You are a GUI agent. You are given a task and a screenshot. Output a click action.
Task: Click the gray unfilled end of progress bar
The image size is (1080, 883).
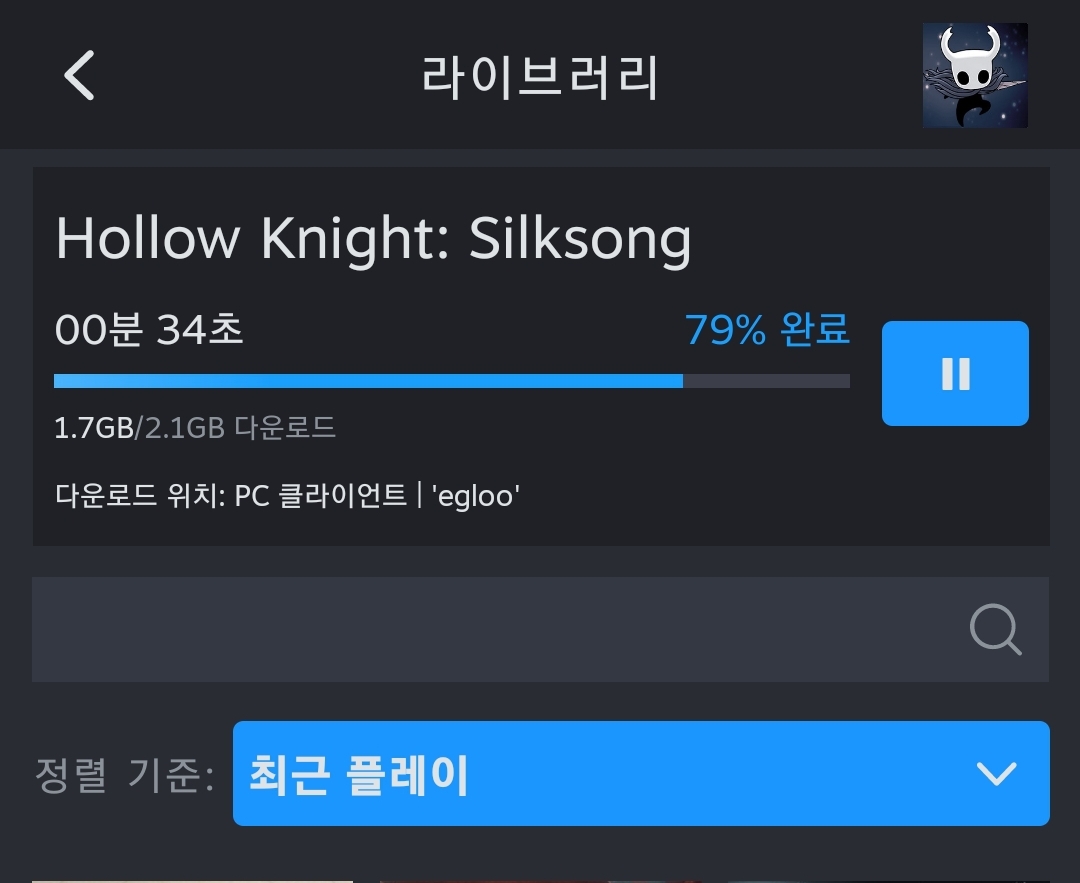pos(767,381)
